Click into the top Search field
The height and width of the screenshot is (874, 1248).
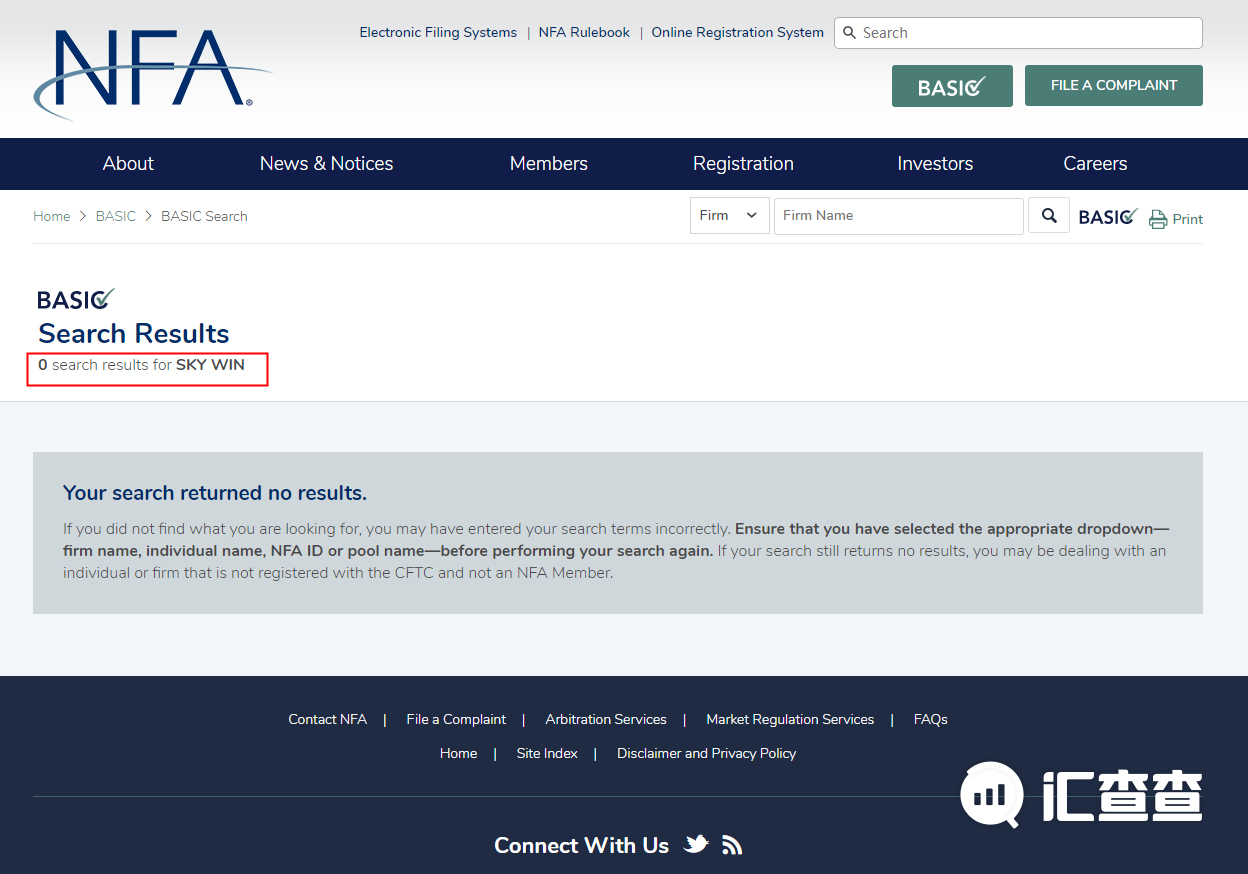coord(1018,32)
